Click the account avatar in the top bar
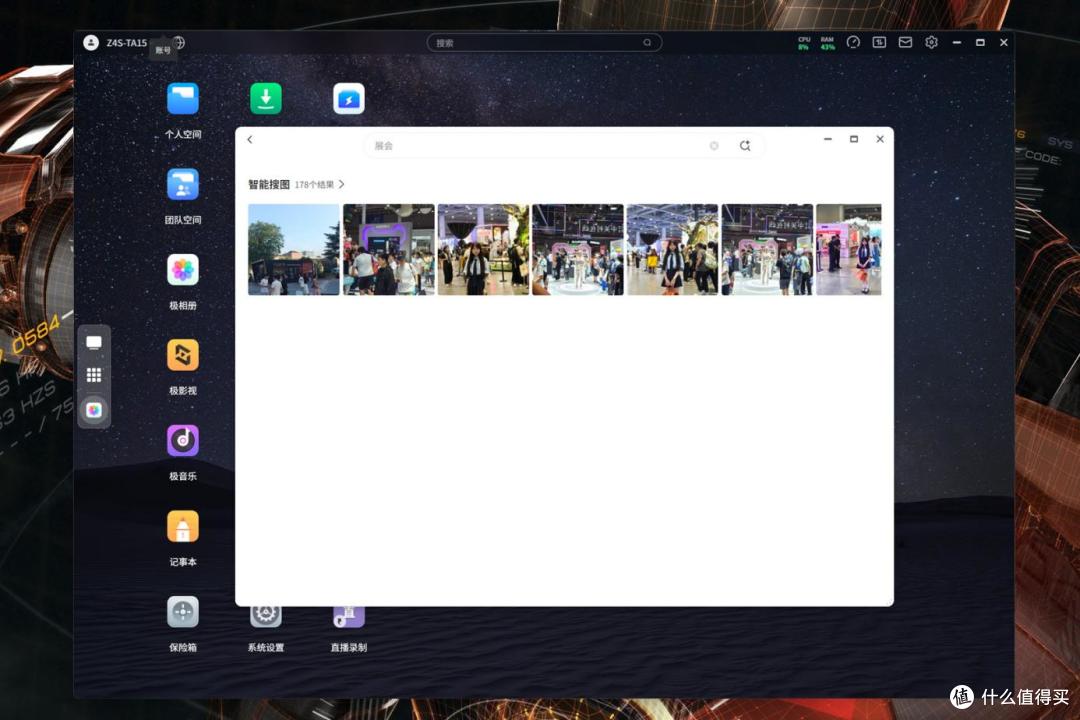Viewport: 1080px width, 720px height. pyautogui.click(x=91, y=43)
